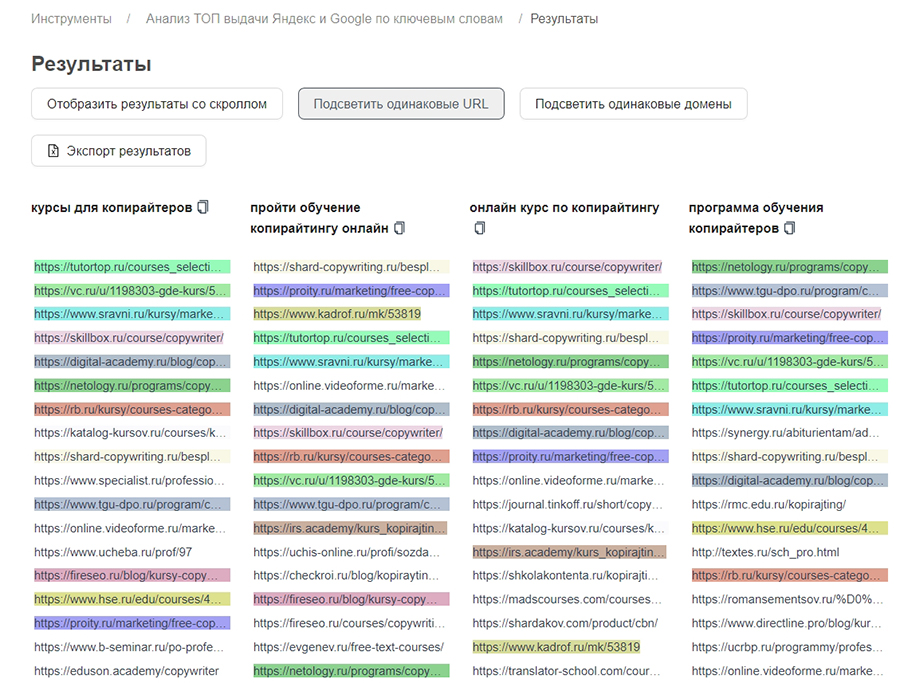The image size is (900, 683).
Task: Copy the keyword "программа обучения копирайтеров"
Action: [790, 228]
